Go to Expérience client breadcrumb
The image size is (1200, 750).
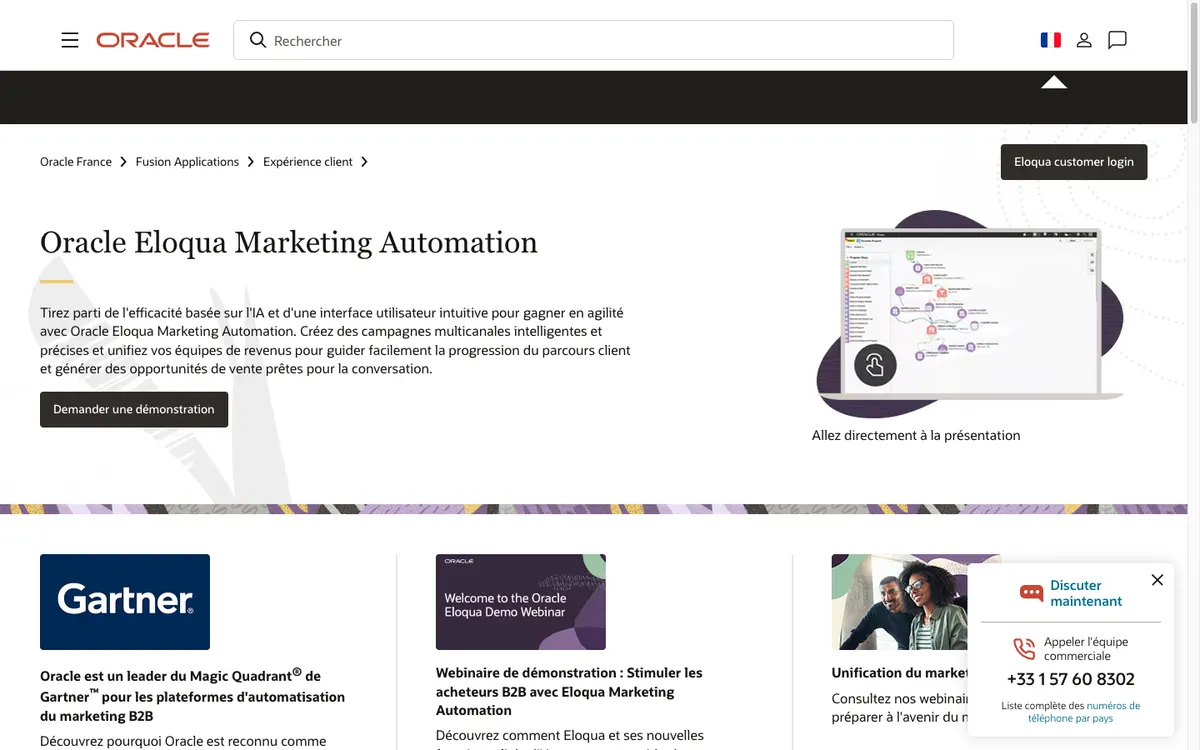tap(308, 162)
